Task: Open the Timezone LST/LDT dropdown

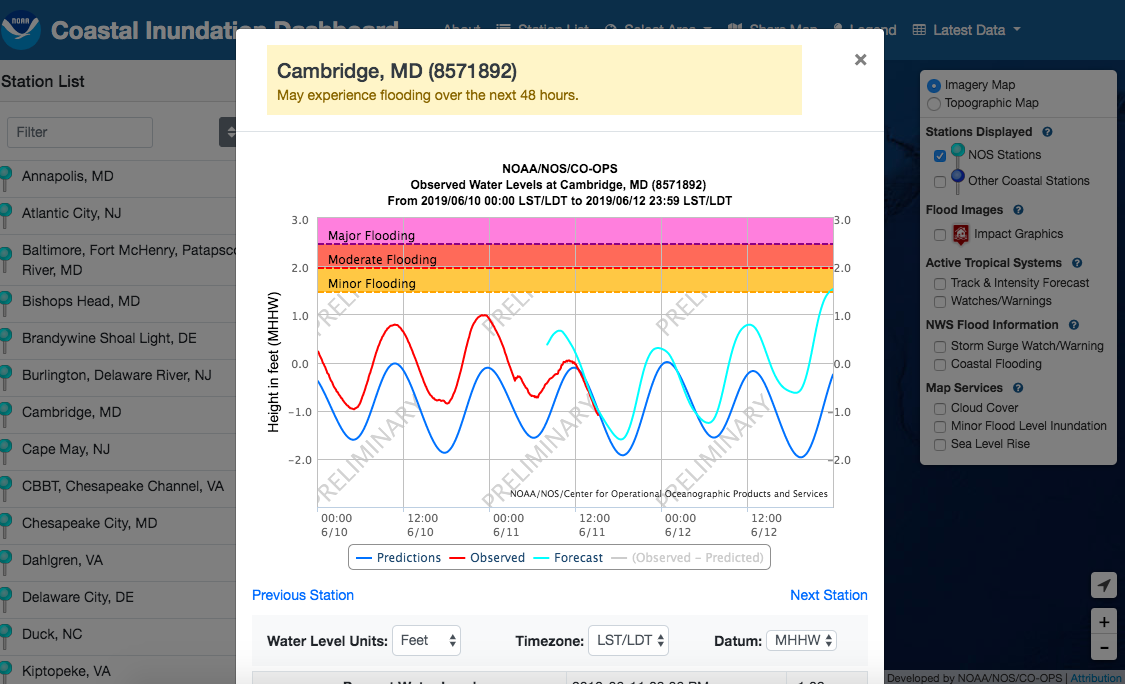Action: [x=628, y=641]
